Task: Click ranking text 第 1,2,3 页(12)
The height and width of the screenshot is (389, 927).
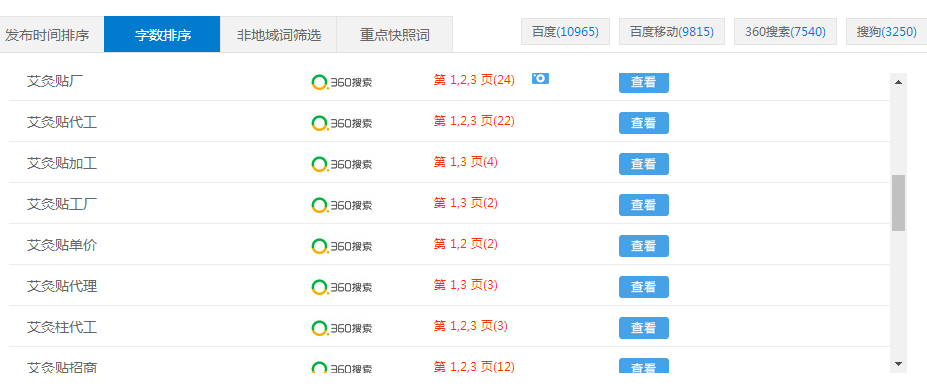Action: [x=474, y=367]
